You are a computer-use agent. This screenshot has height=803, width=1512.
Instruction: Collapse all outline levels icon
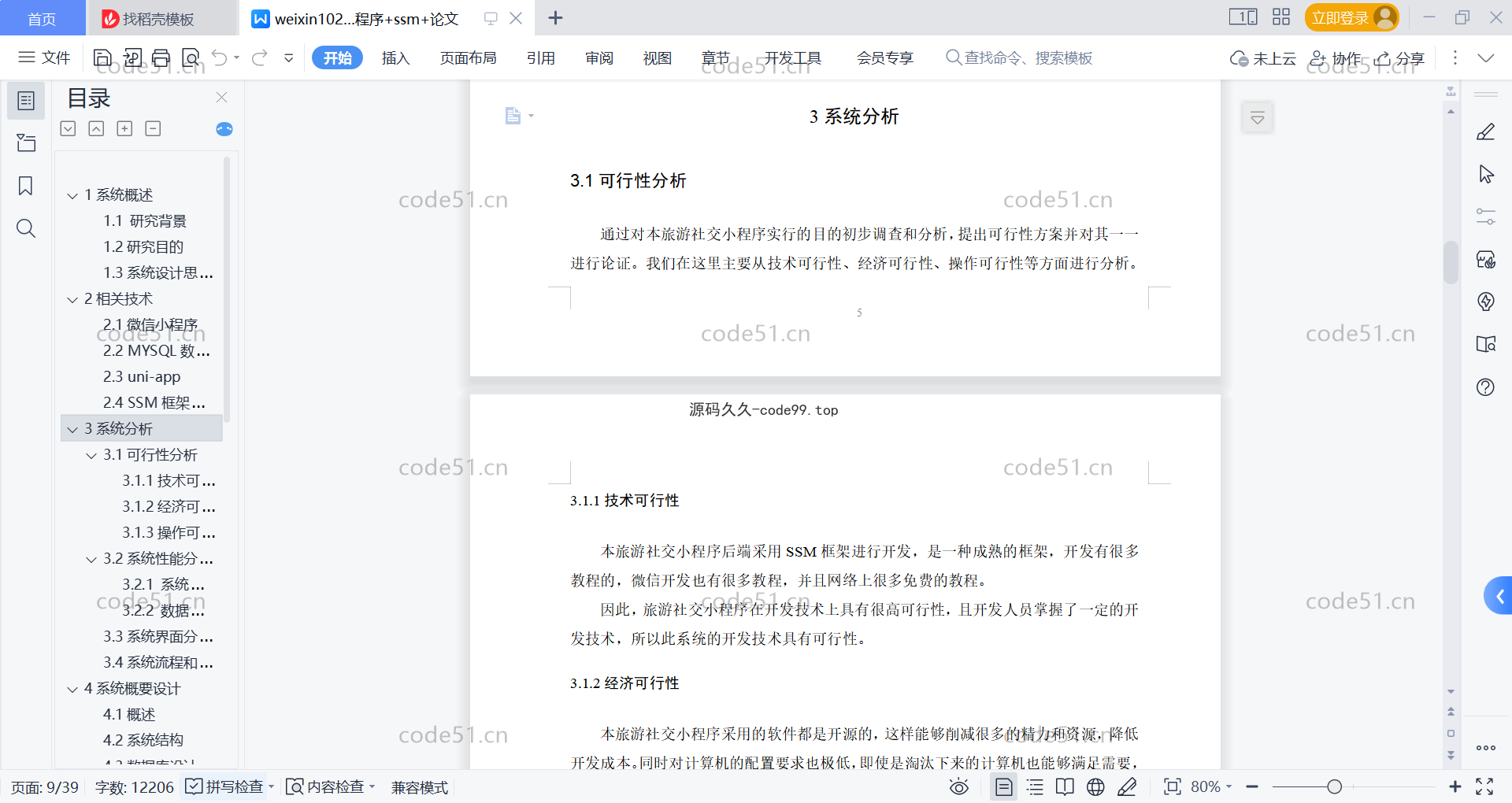tap(96, 128)
